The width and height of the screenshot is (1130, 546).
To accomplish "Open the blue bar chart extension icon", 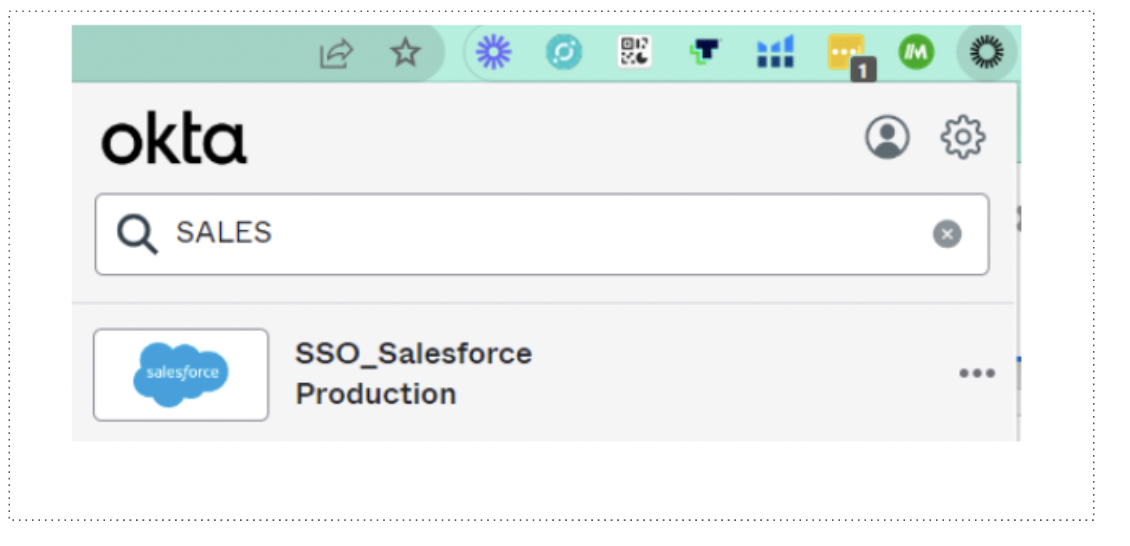I will [x=775, y=52].
